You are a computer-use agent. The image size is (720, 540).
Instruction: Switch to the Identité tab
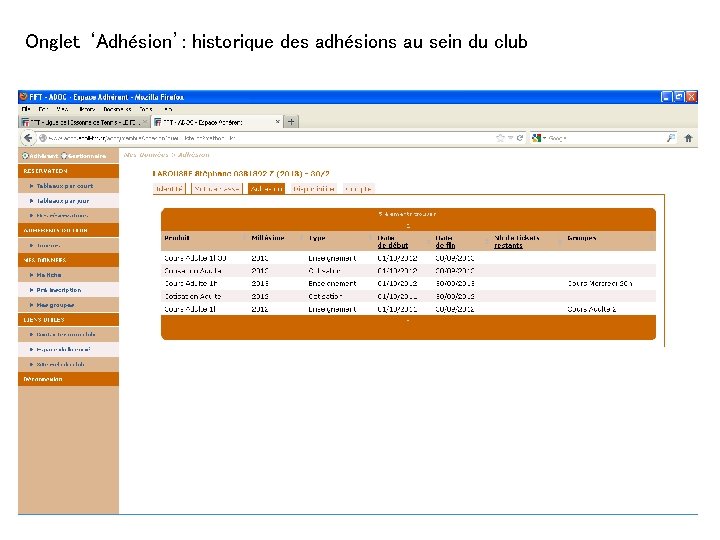pos(169,189)
